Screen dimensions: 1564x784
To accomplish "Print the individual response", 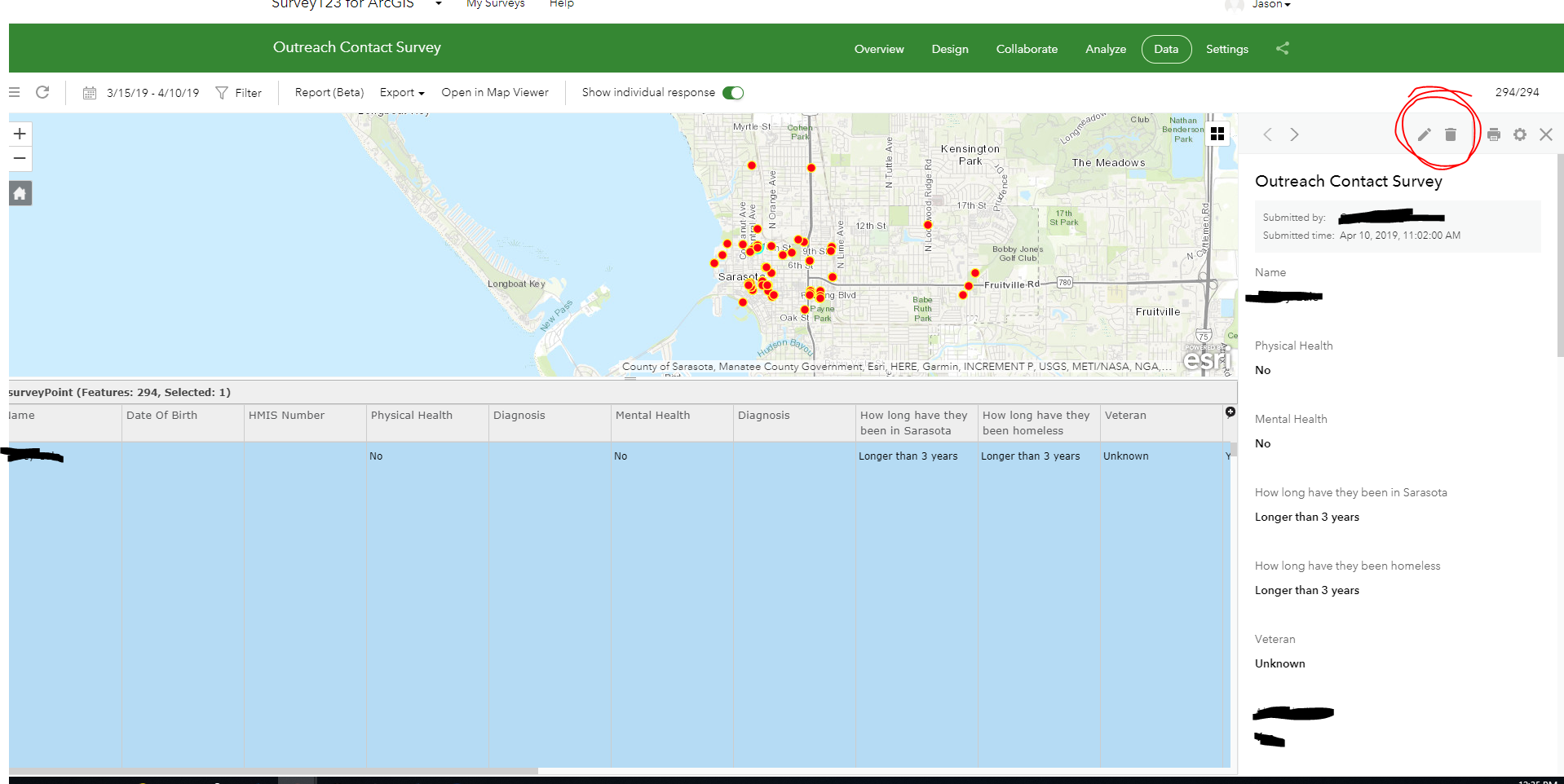I will click(1494, 134).
